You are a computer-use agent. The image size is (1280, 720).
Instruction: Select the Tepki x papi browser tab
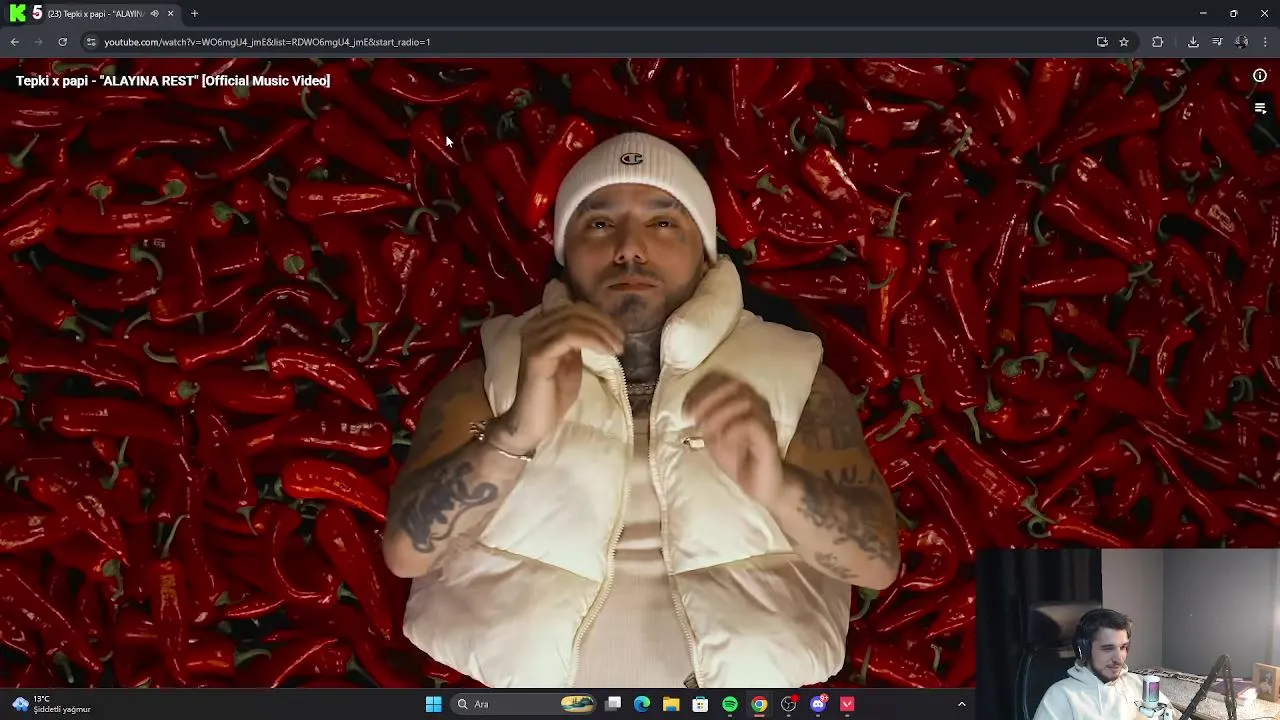point(95,14)
